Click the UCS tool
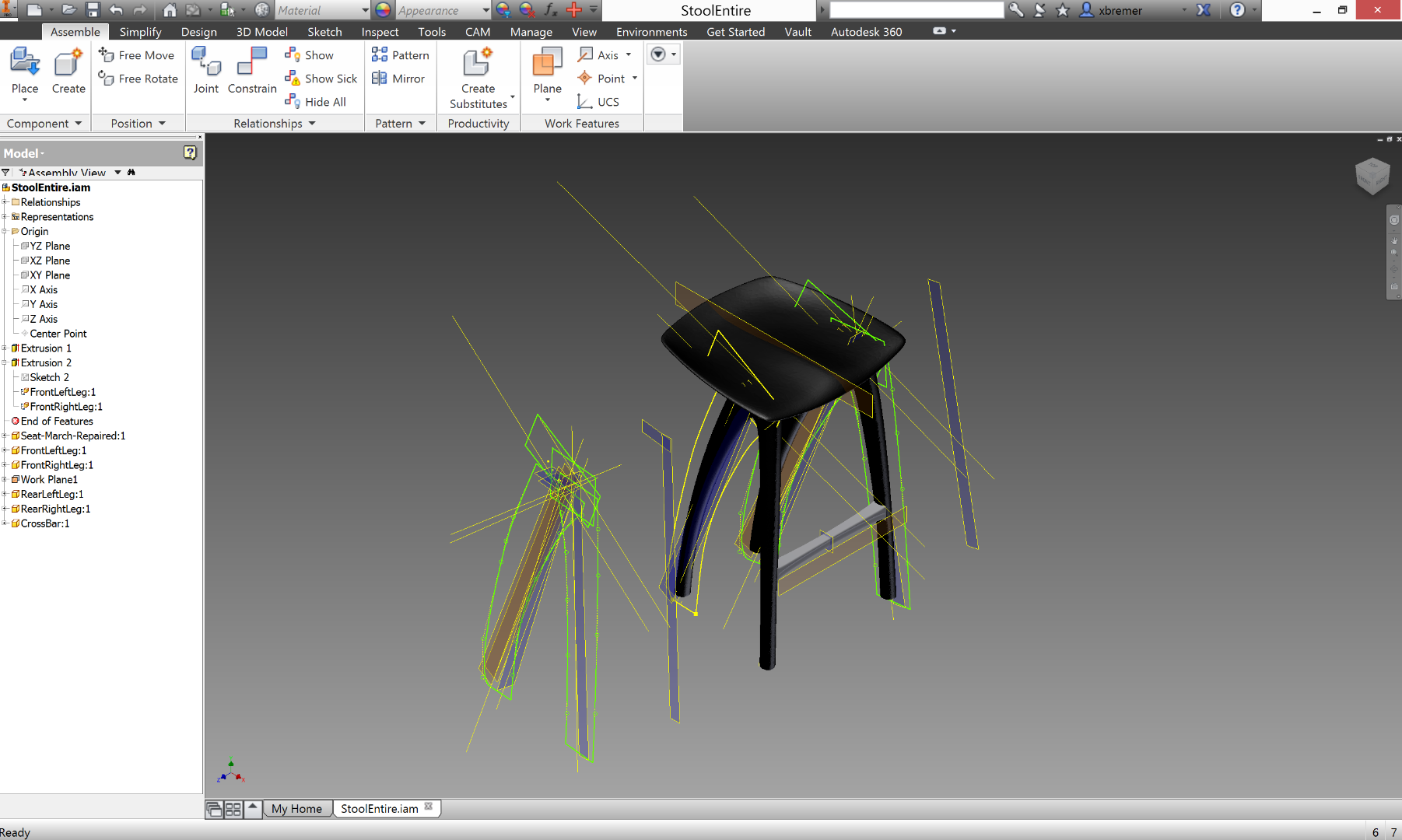This screenshot has width=1402, height=840. coord(598,102)
